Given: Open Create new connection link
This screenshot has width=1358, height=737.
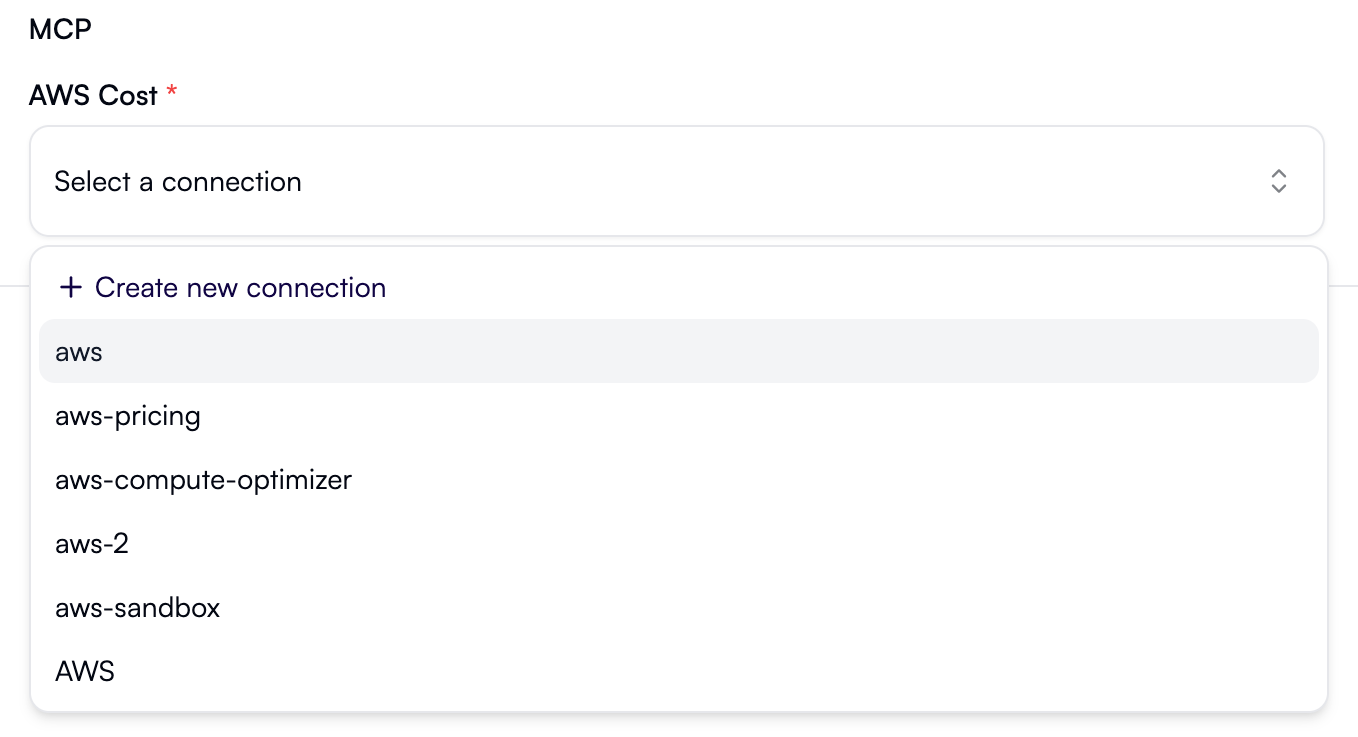Looking at the screenshot, I should (240, 287).
